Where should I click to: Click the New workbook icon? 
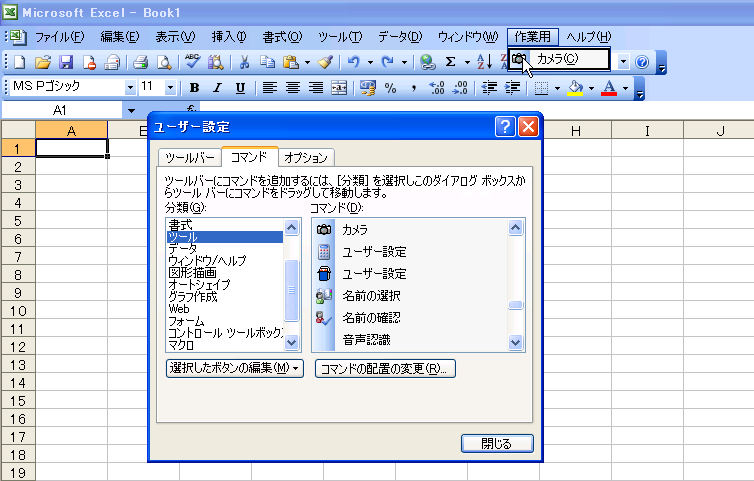pyautogui.click(x=20, y=62)
